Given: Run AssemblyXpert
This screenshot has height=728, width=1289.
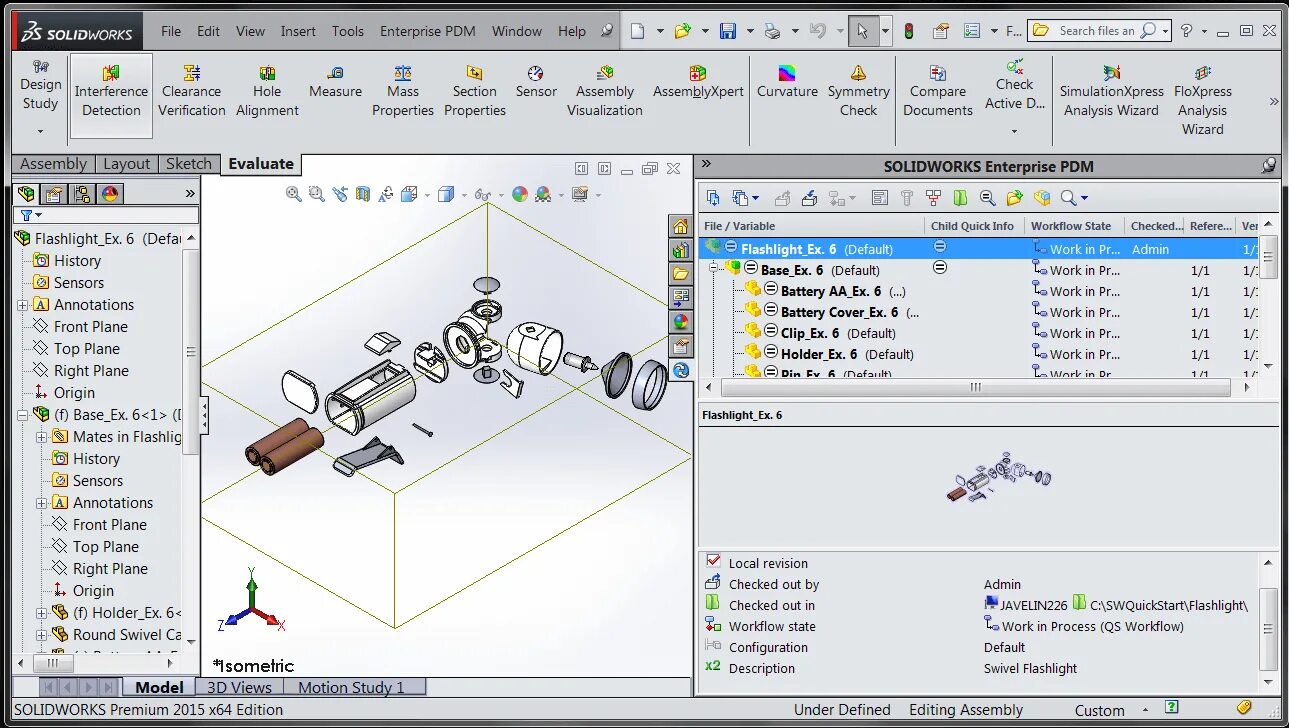Looking at the screenshot, I should [x=698, y=83].
